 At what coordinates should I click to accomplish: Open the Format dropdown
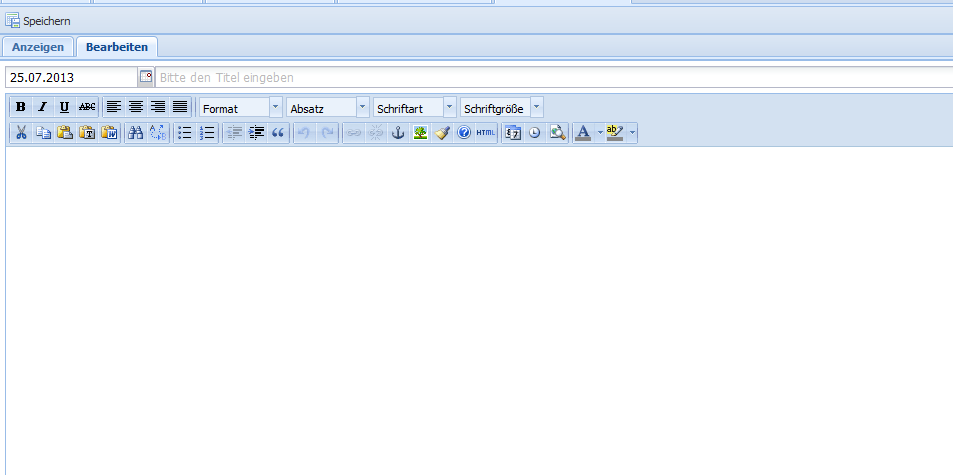[276, 107]
